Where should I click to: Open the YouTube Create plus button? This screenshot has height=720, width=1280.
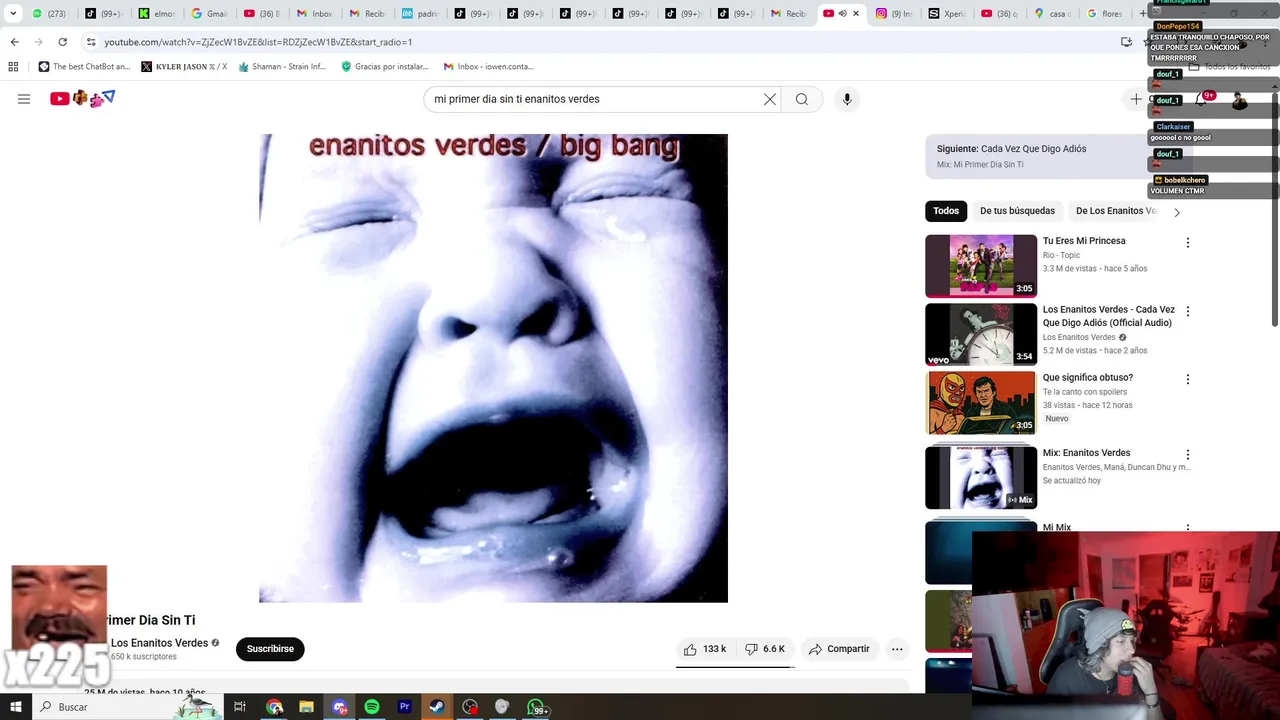[1136, 99]
